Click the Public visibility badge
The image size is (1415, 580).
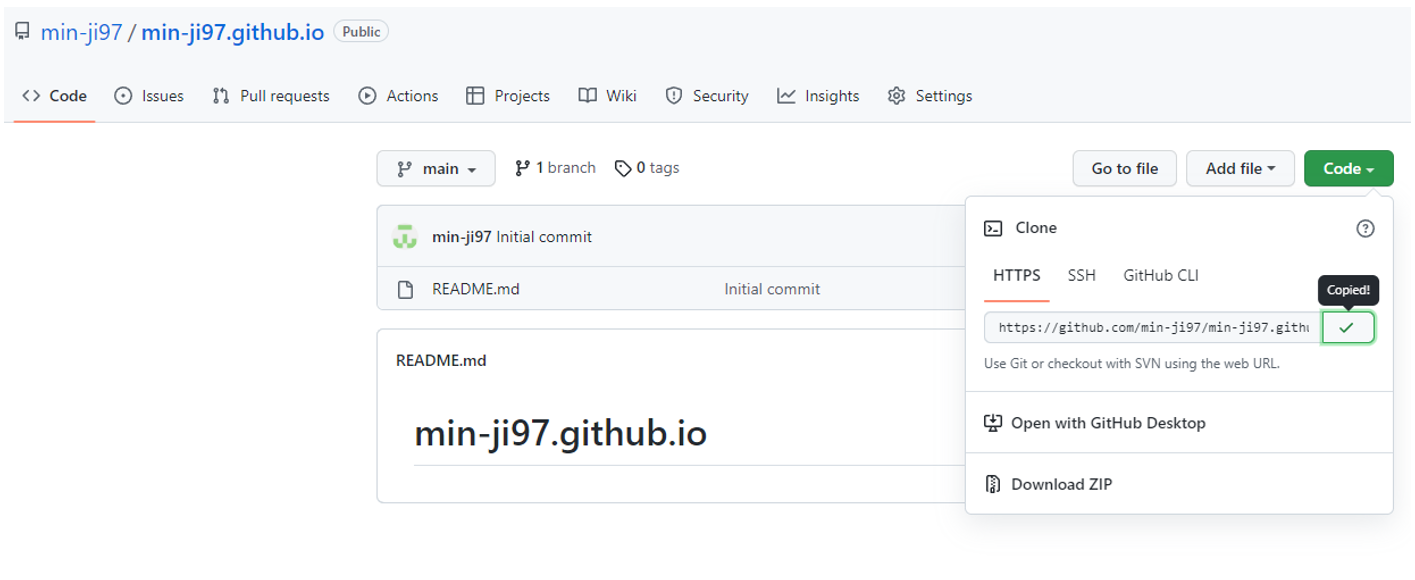361,32
